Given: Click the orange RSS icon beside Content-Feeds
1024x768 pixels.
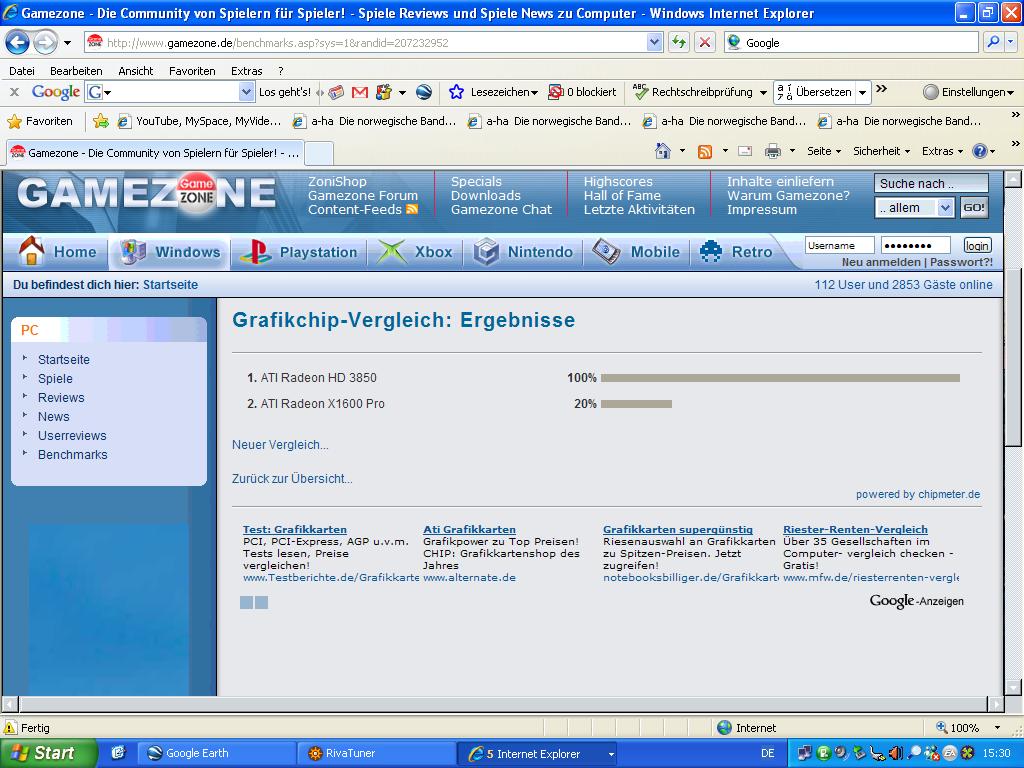Looking at the screenshot, I should (412, 209).
